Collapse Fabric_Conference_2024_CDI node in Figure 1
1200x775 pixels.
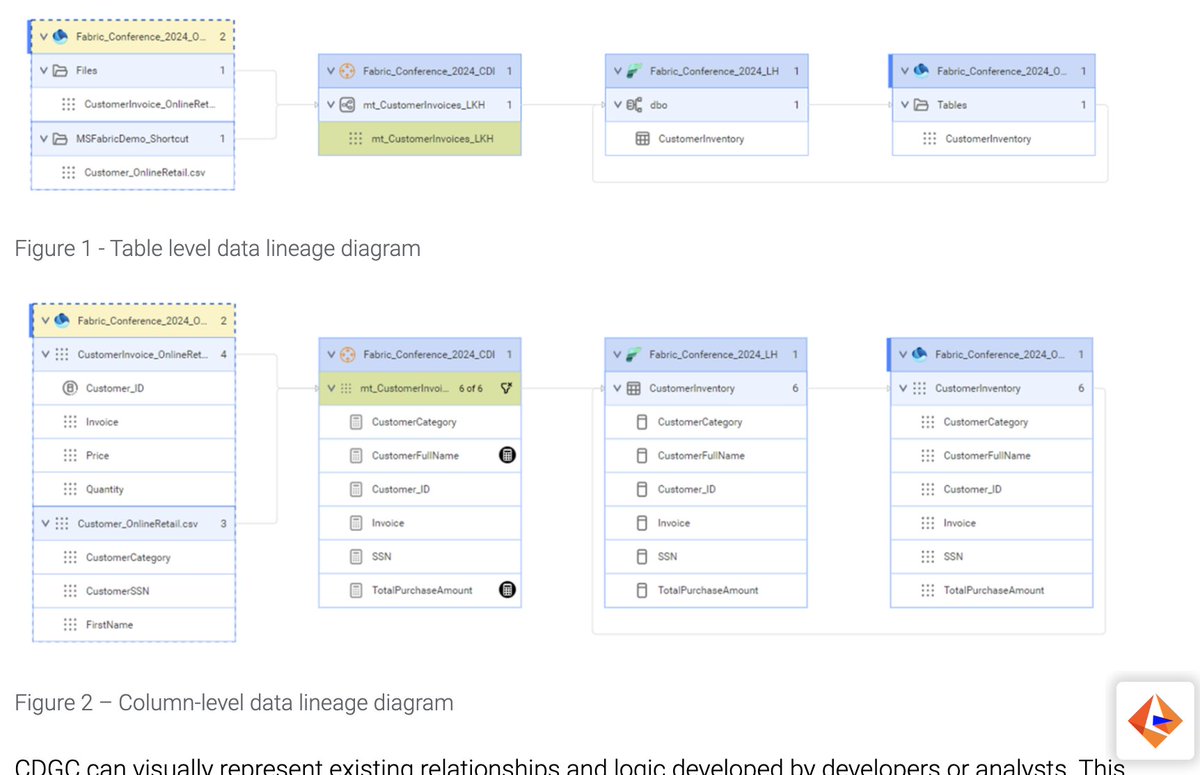point(331,71)
